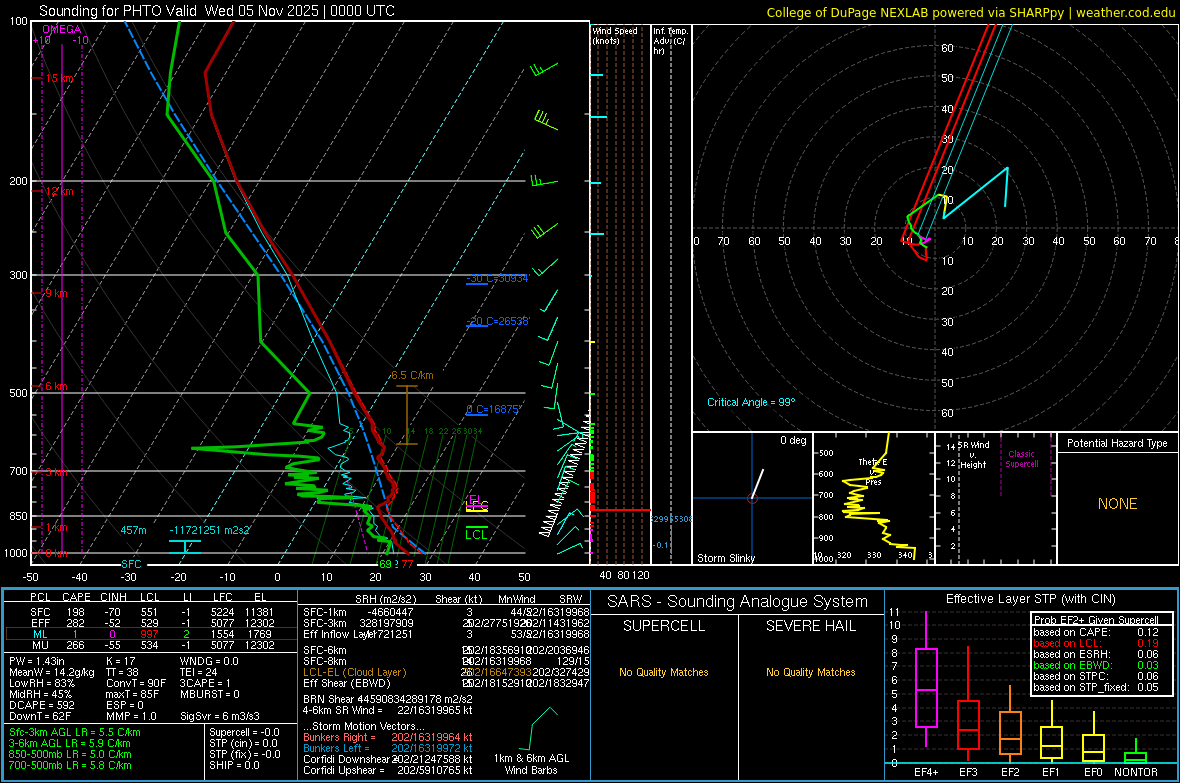Click the 'Critical Angle = 99°' text
1180x783 pixels.
click(x=751, y=402)
